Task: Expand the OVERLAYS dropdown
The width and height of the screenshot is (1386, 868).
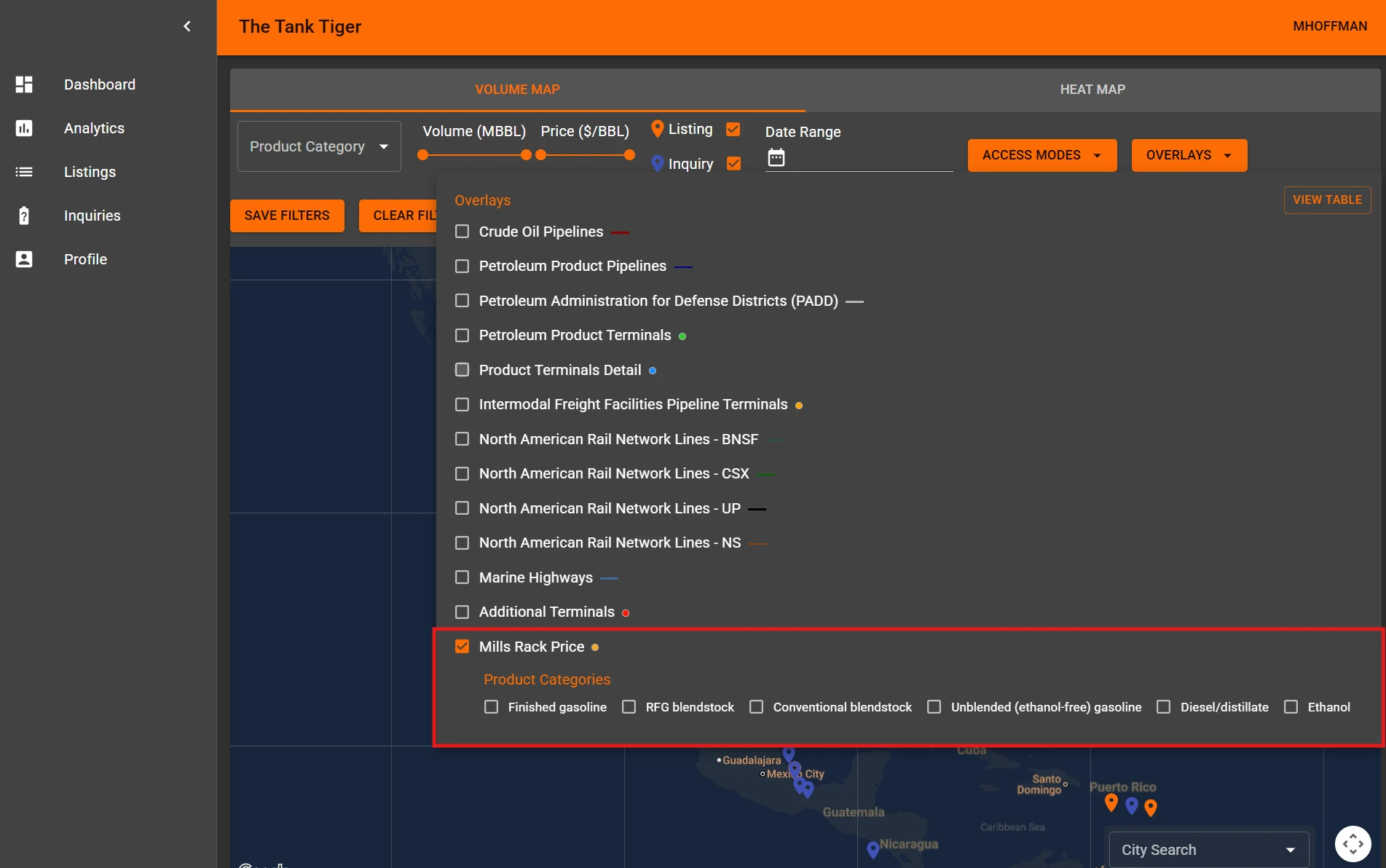Action: [x=1189, y=155]
